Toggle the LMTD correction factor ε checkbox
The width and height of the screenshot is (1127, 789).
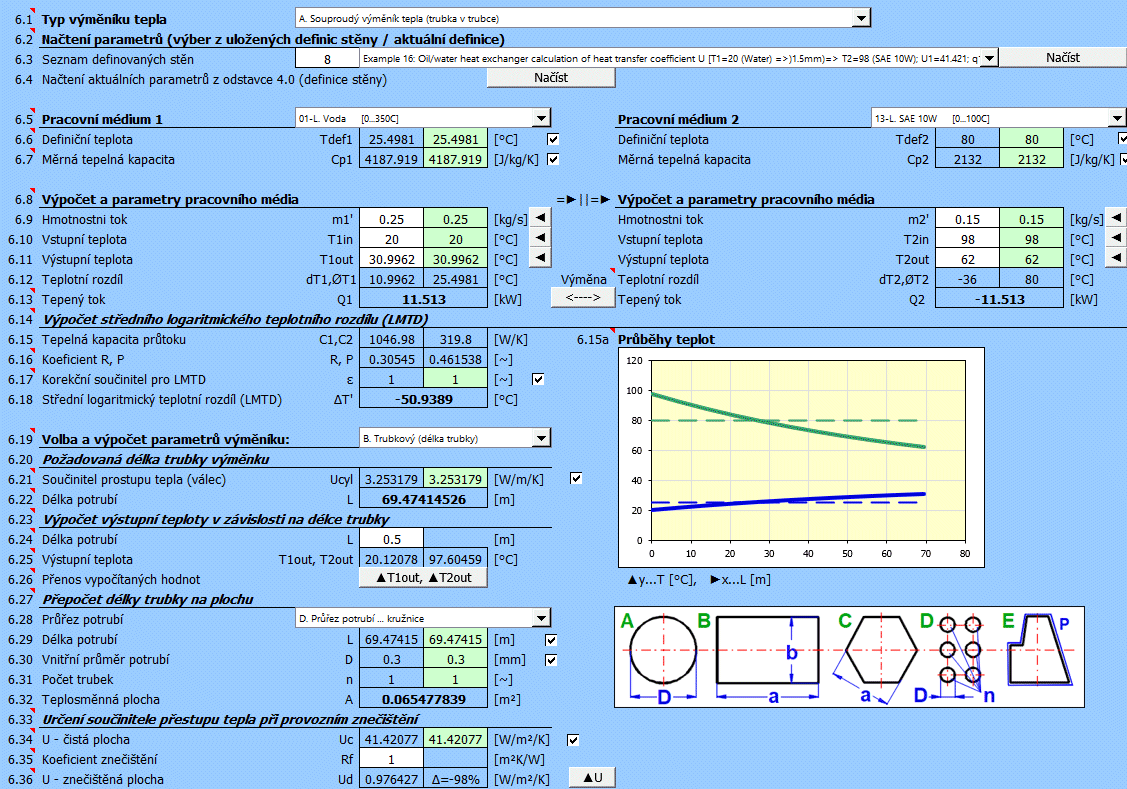(539, 379)
